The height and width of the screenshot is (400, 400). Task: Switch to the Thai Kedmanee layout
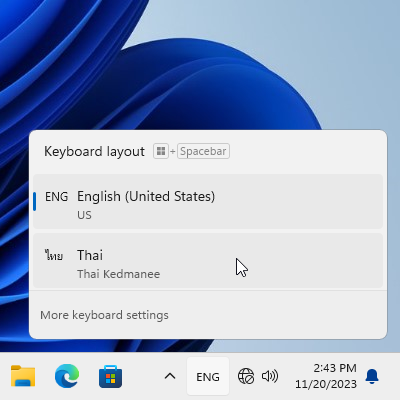coord(208,260)
